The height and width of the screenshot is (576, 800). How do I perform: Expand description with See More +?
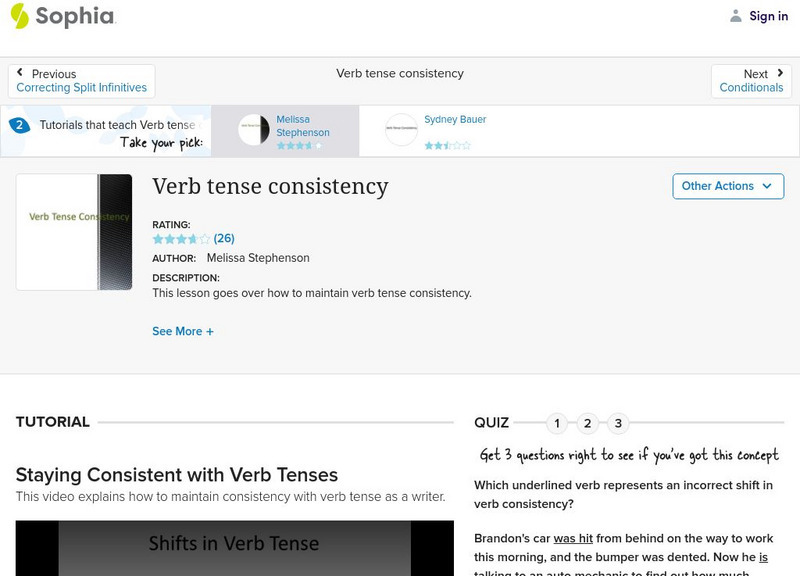point(183,331)
